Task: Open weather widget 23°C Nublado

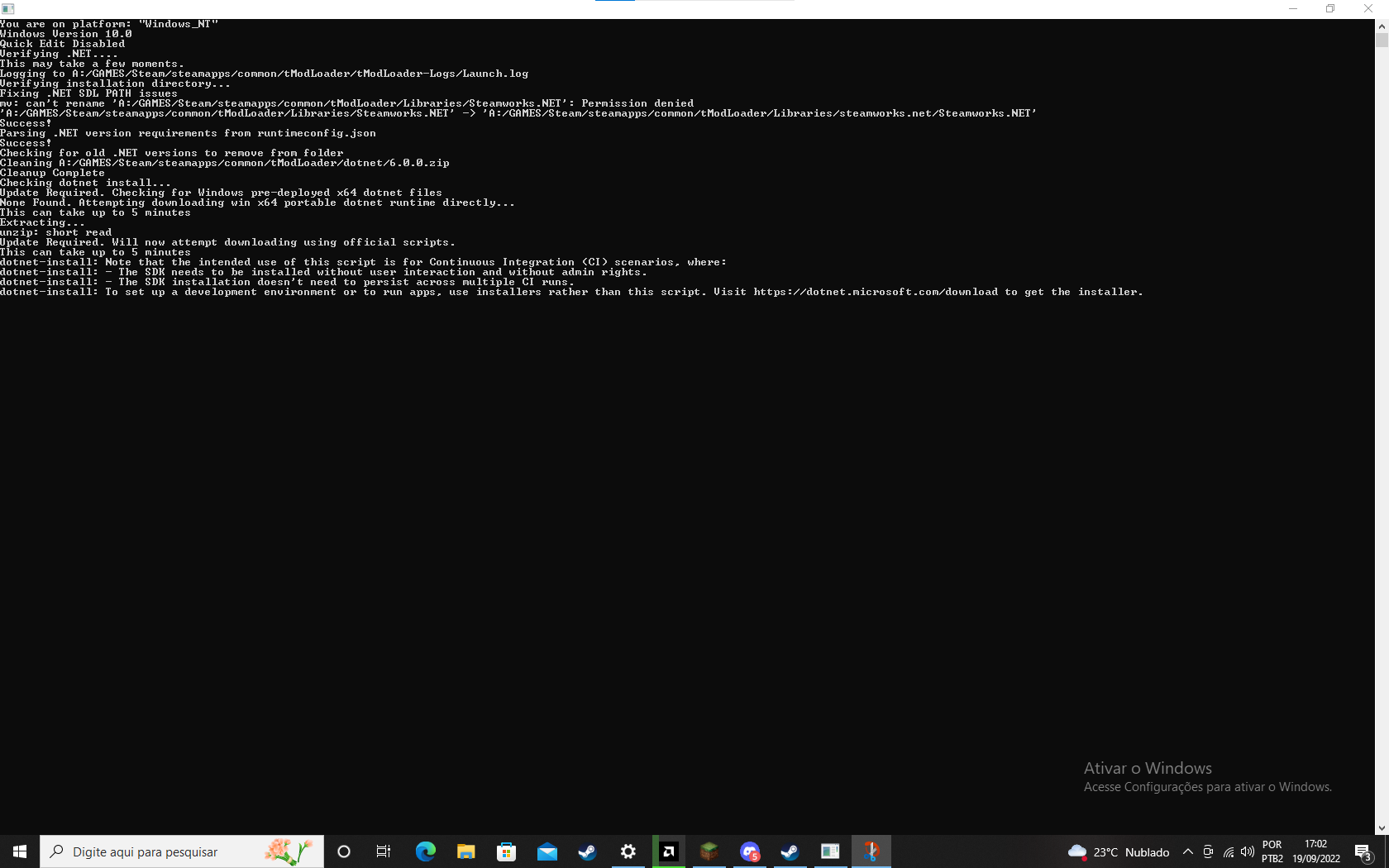Action: (1119, 852)
